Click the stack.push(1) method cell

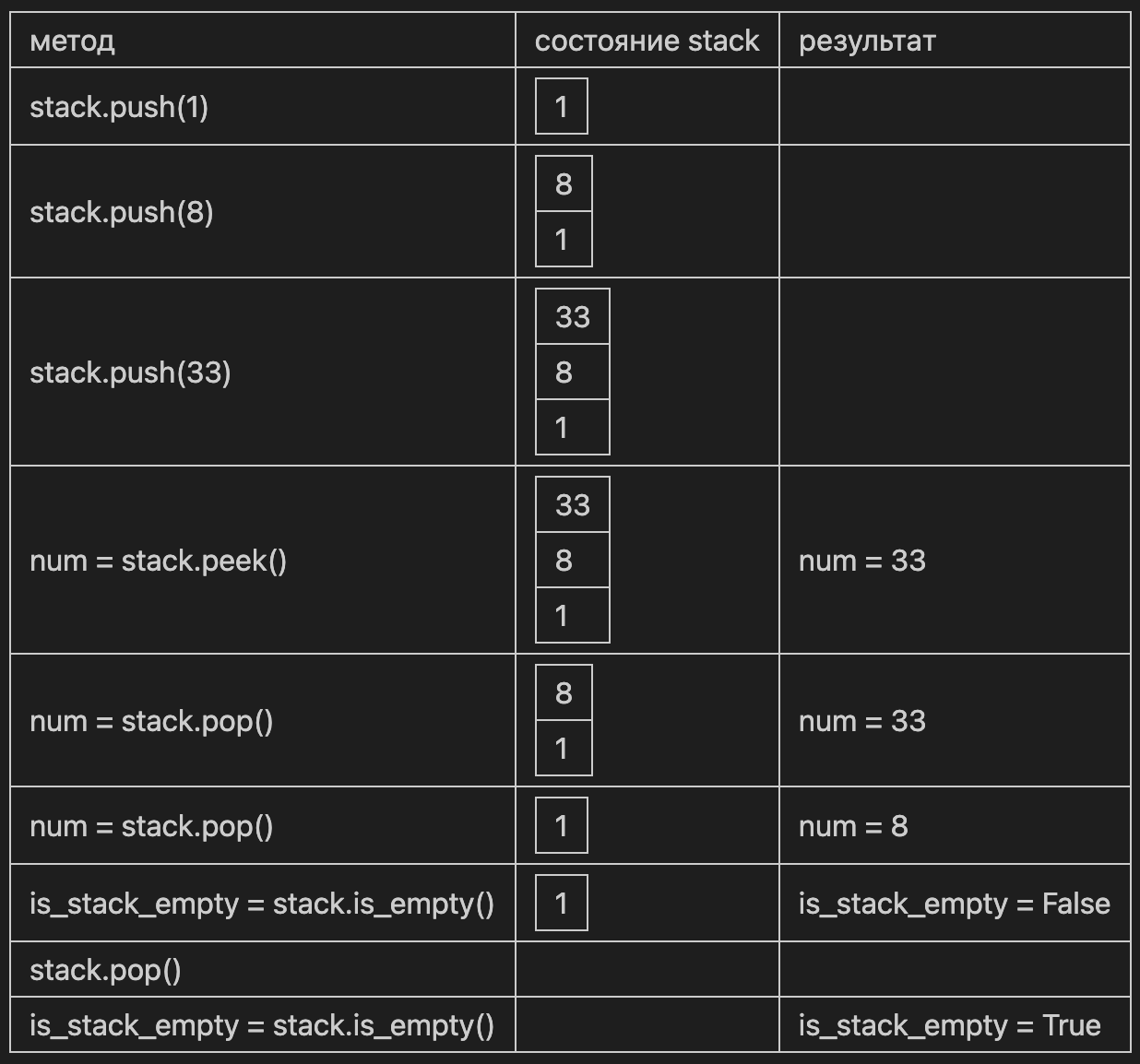pyautogui.click(x=262, y=107)
